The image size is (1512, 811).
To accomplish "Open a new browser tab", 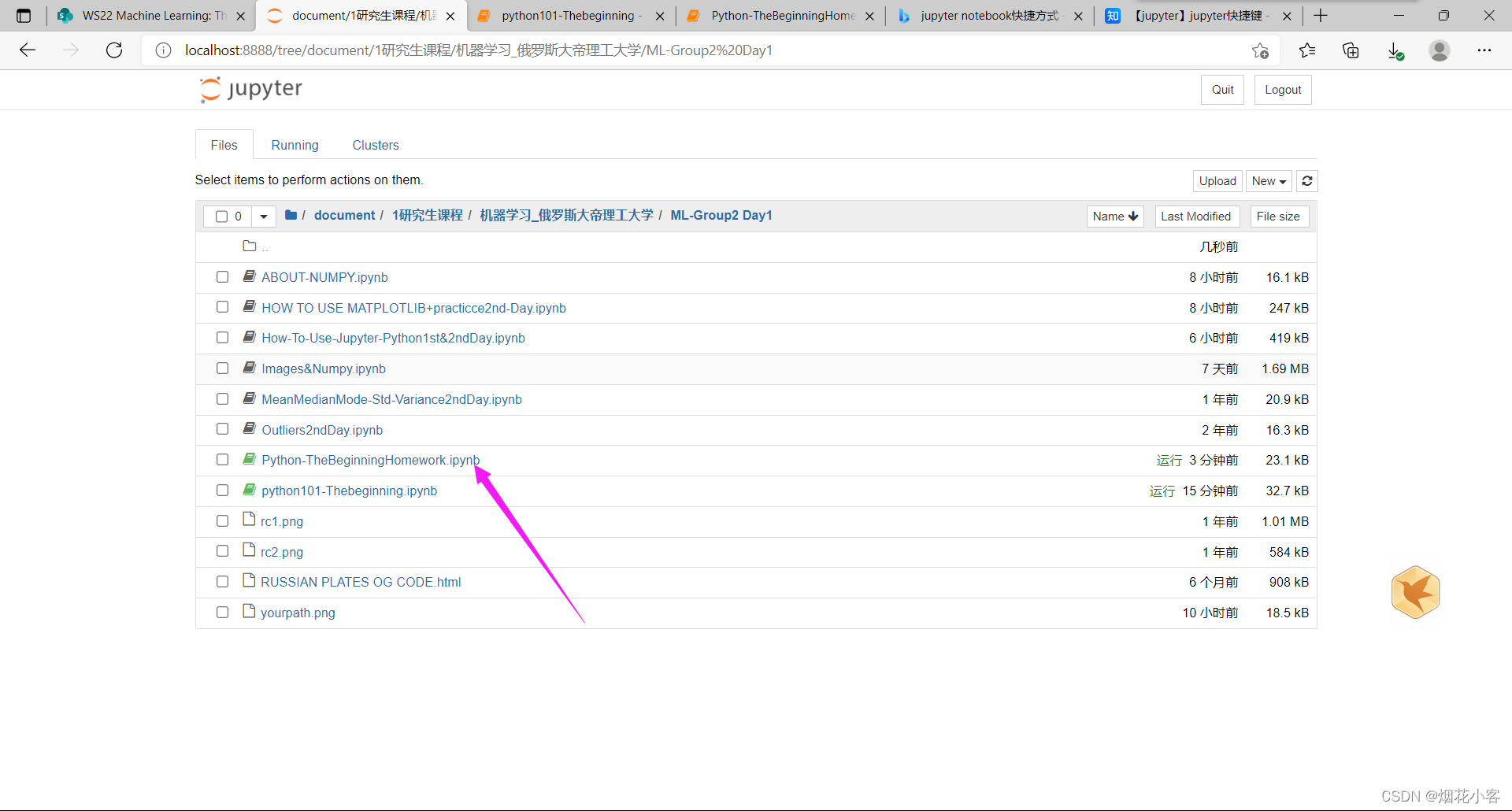I will 1321,16.
